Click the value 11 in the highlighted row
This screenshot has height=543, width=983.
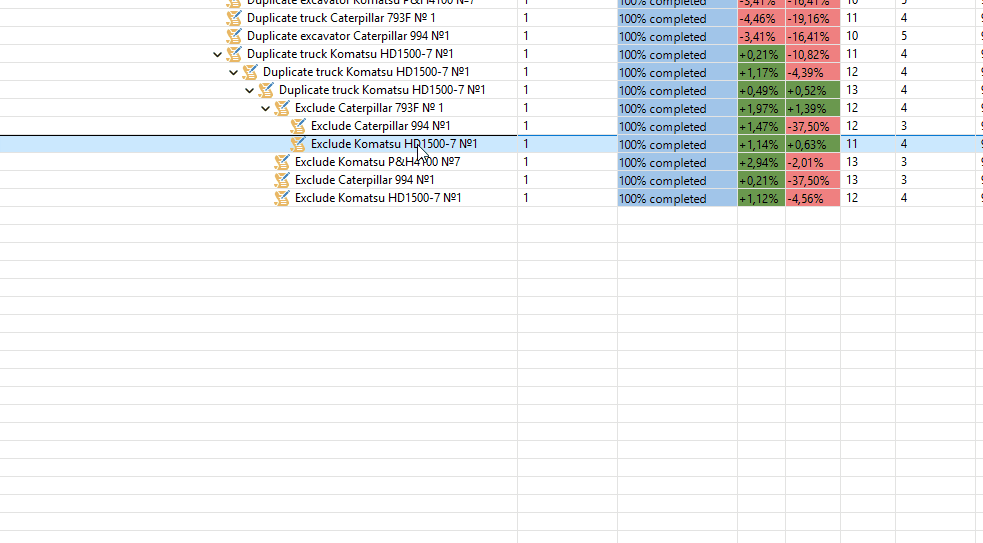(x=852, y=144)
